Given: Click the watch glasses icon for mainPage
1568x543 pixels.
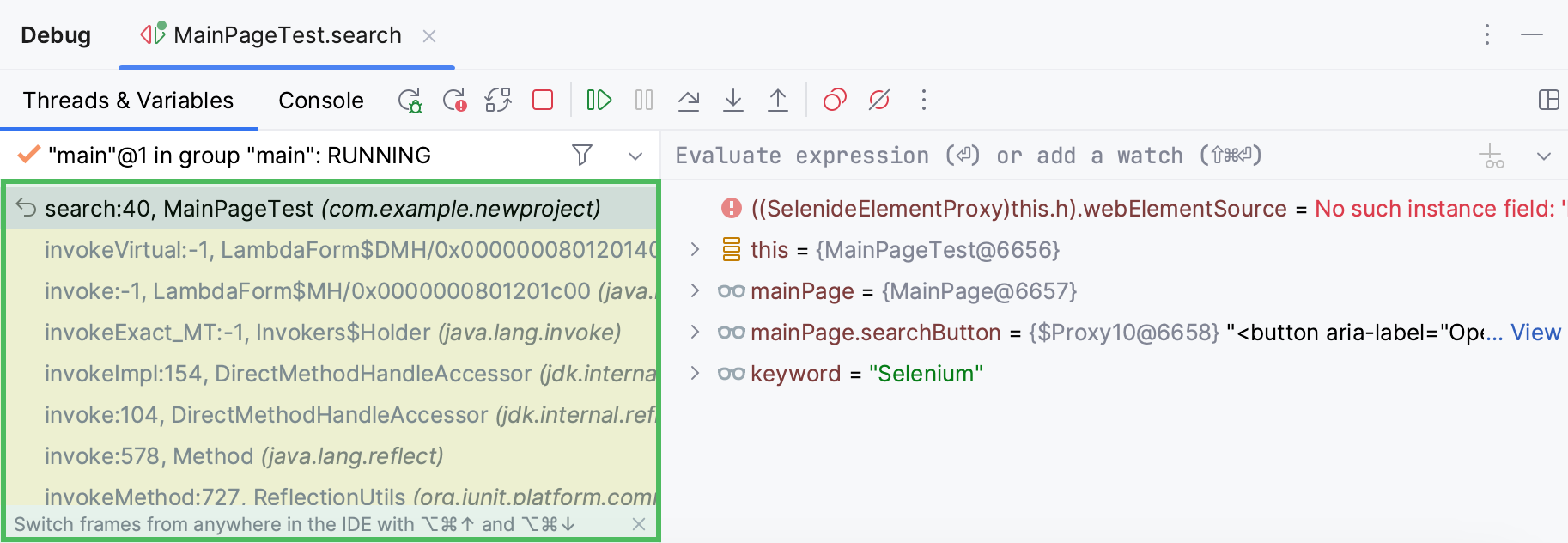Looking at the screenshot, I should click(732, 291).
